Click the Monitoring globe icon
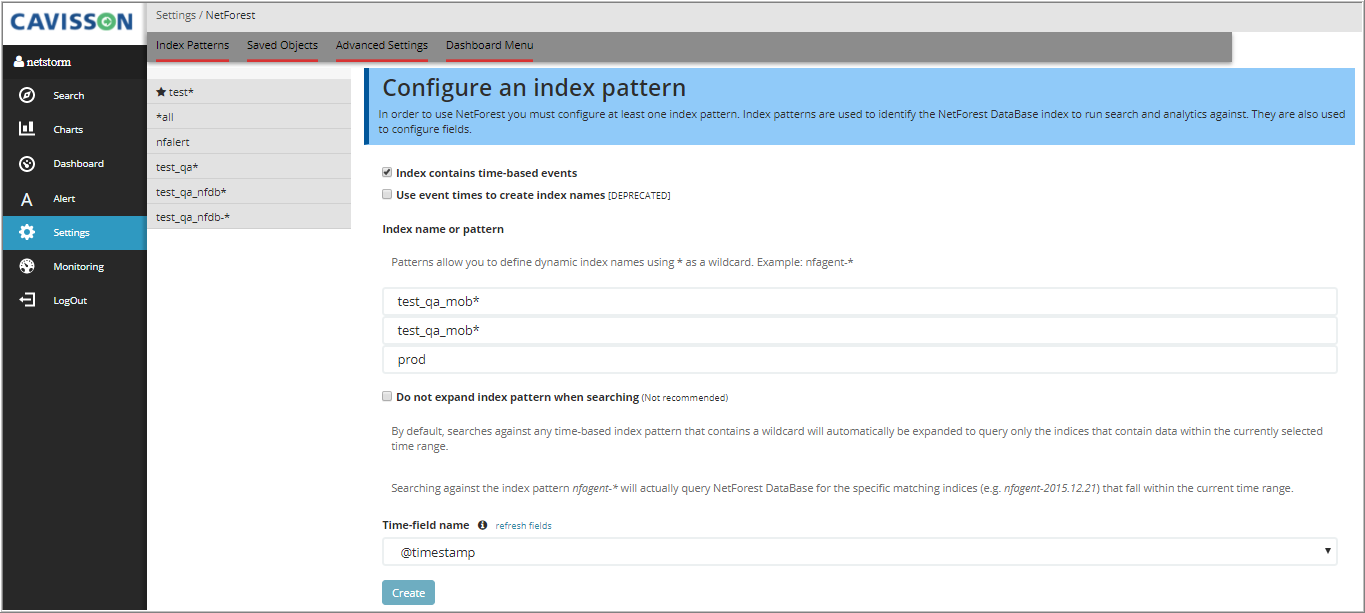 27,267
